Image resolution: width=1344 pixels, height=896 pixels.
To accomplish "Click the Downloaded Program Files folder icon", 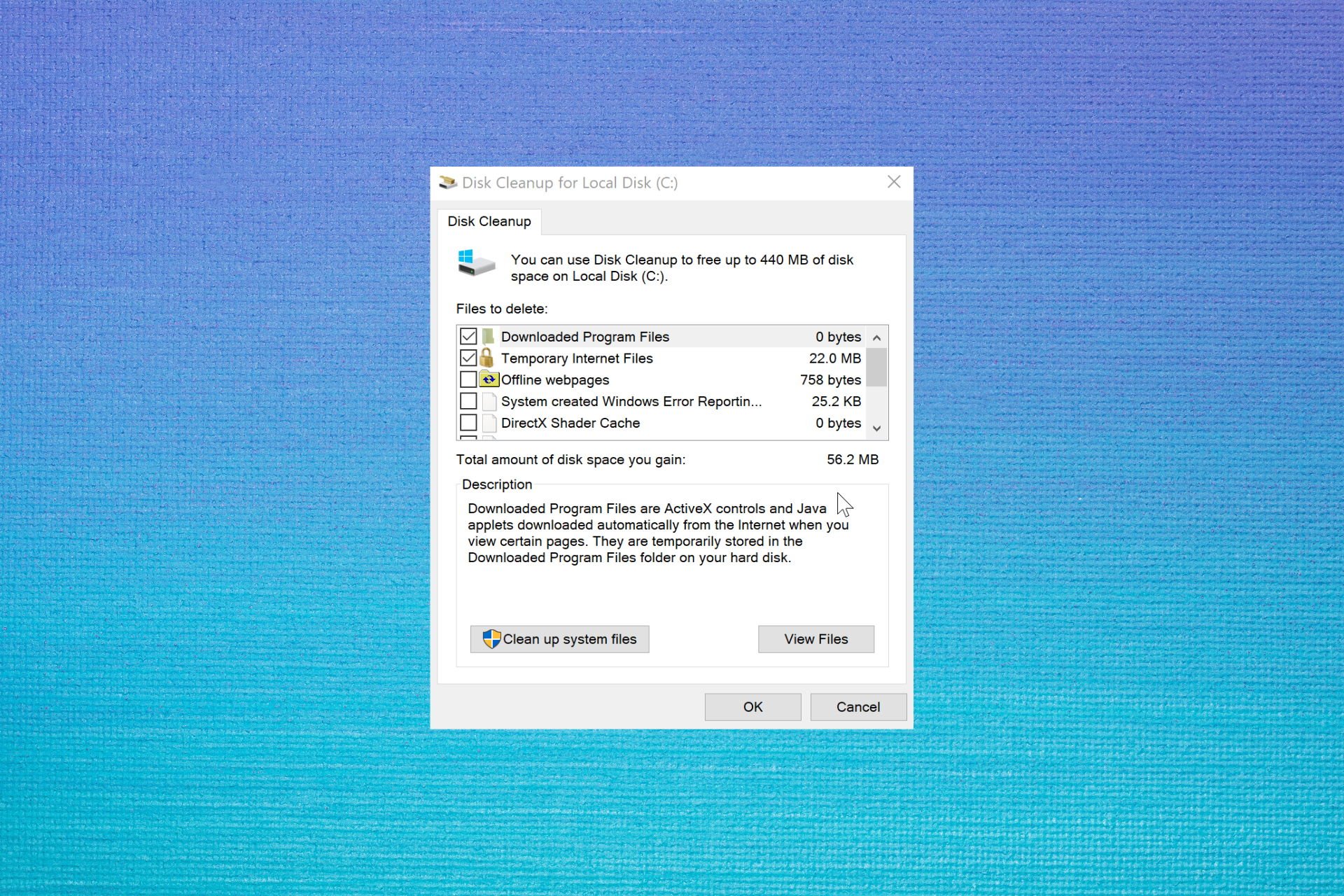I will pos(488,337).
